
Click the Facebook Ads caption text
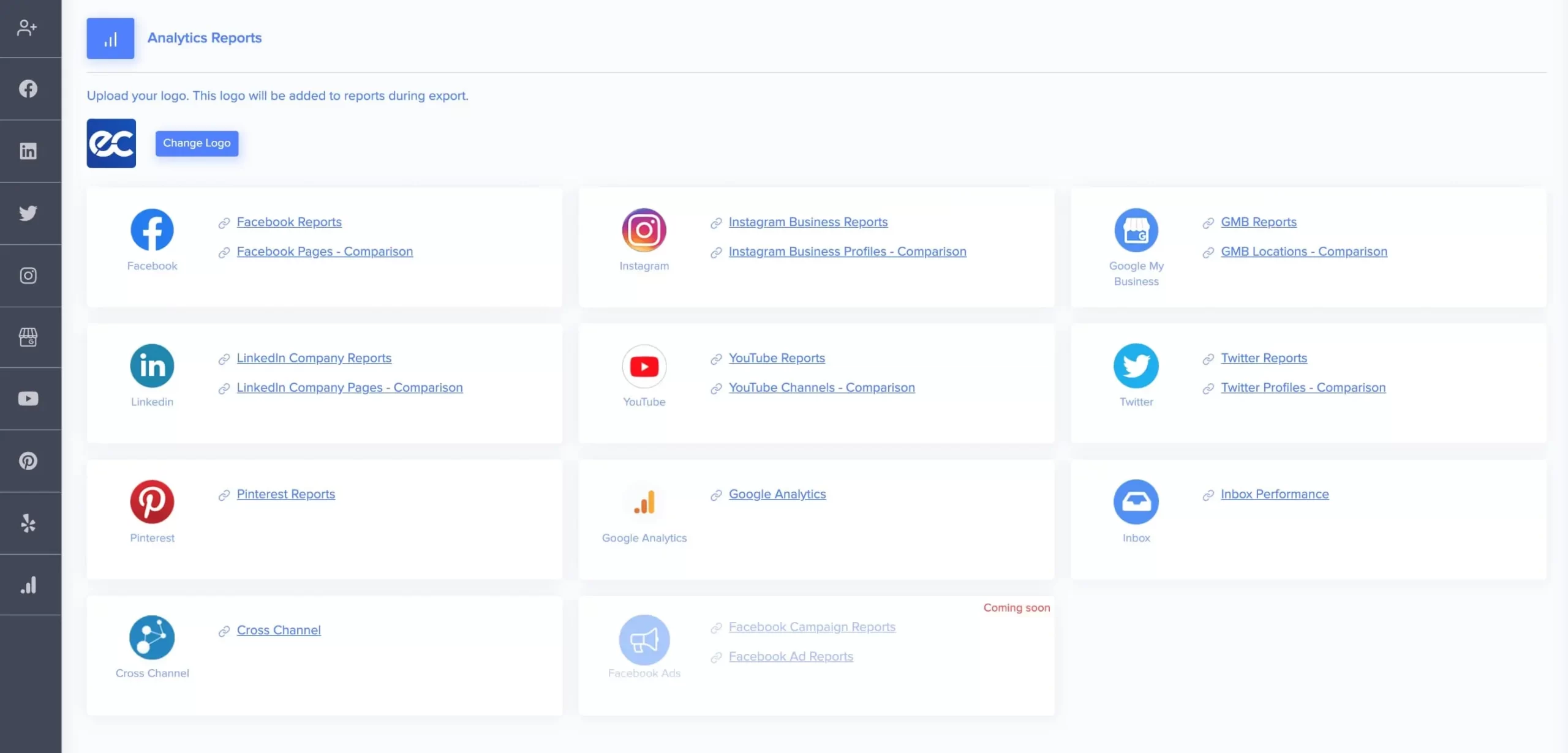click(644, 673)
